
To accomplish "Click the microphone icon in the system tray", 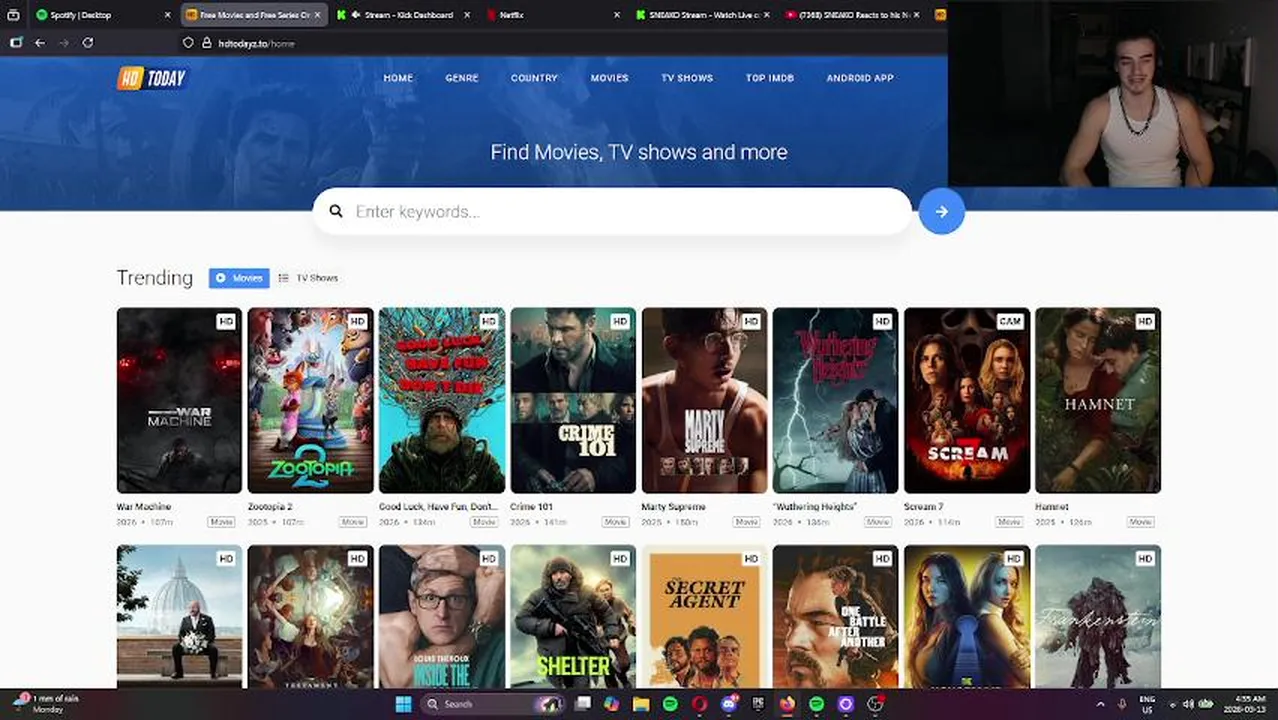I will [x=1122, y=704].
